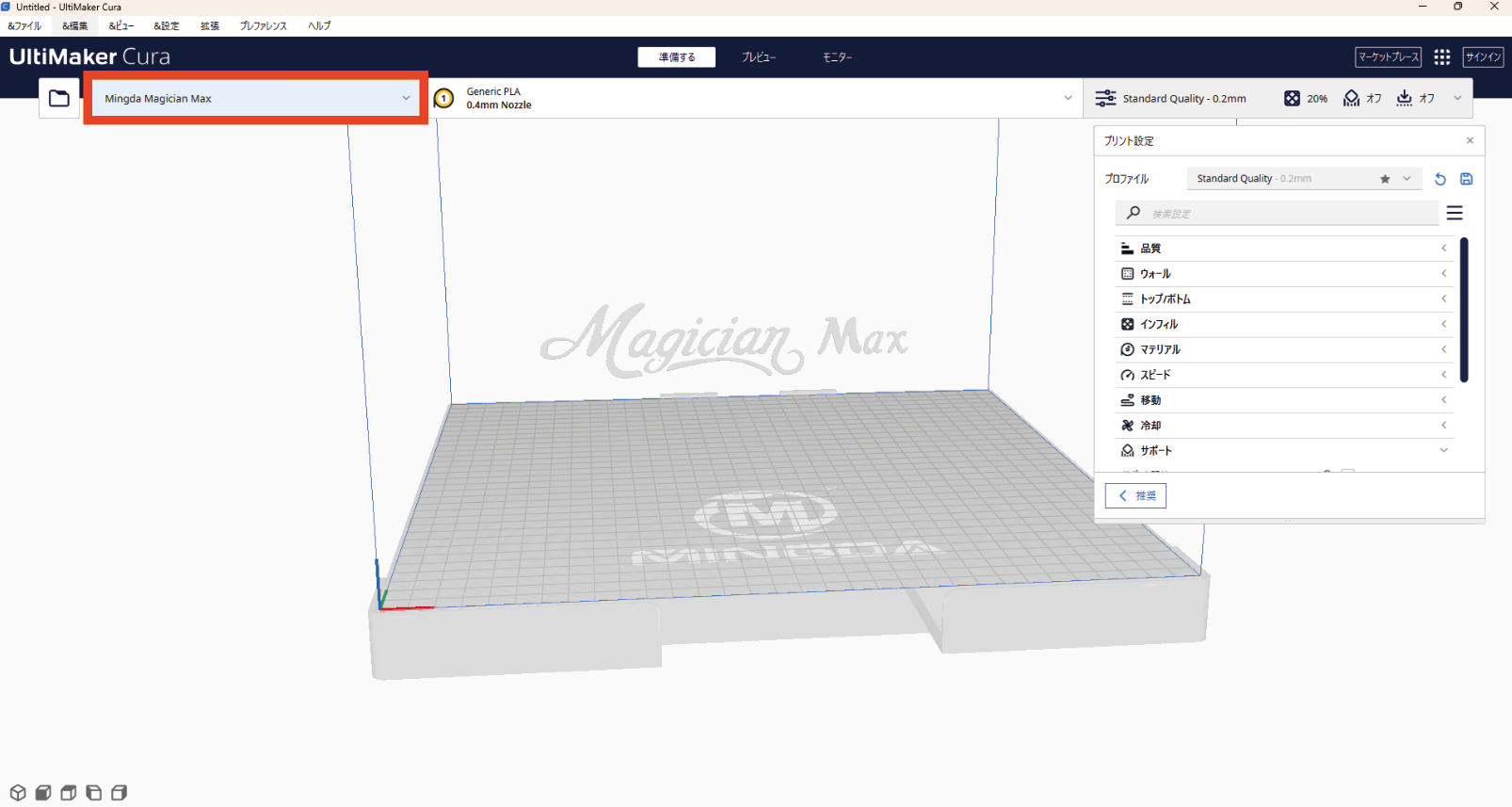Open the settings visibility hamburger menu
Image resolution: width=1512 pixels, height=807 pixels.
tap(1455, 214)
